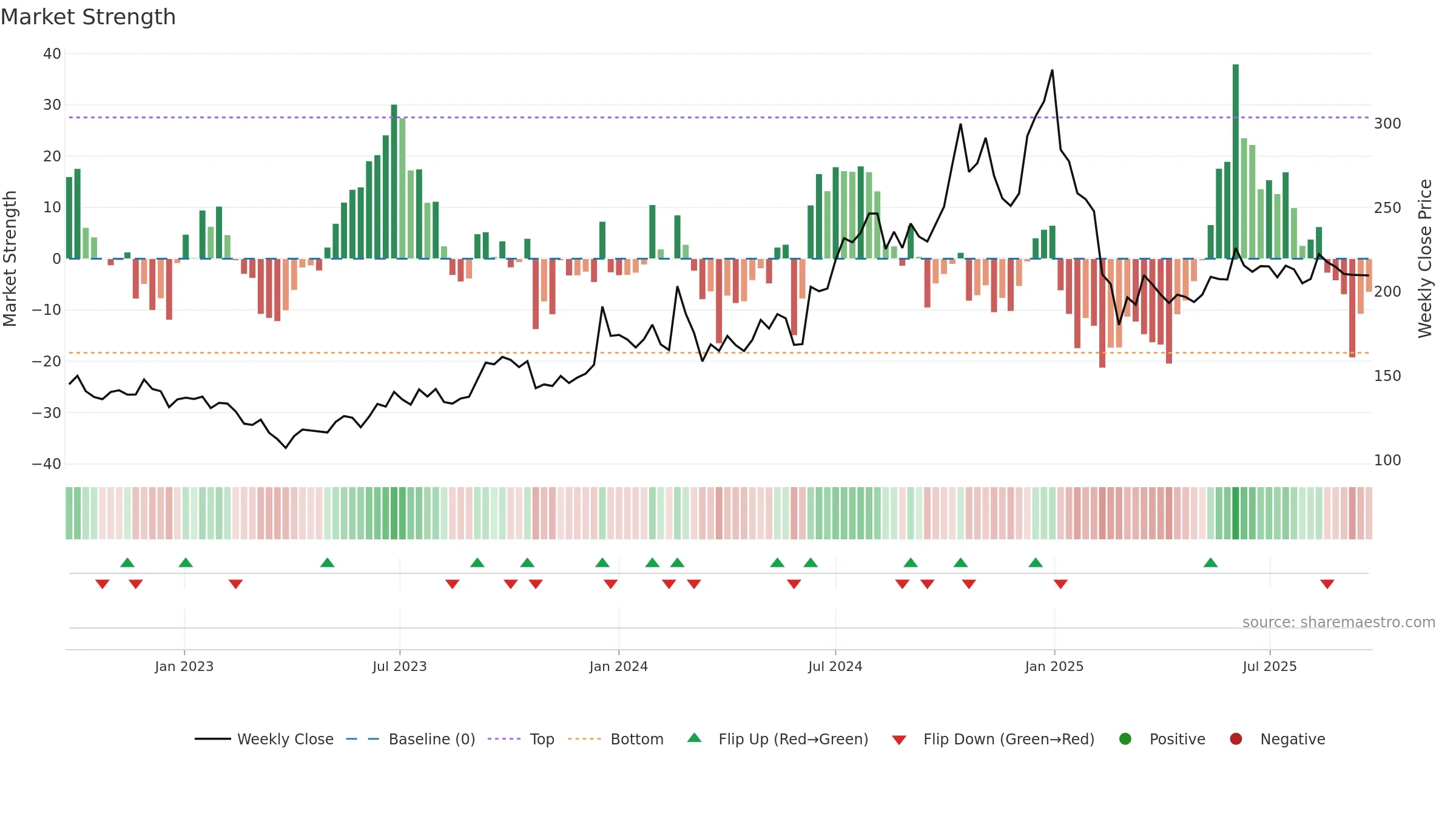Click the last flip down marker after Jul 2025
Screen dimensions: 1456x819
[x=1327, y=584]
